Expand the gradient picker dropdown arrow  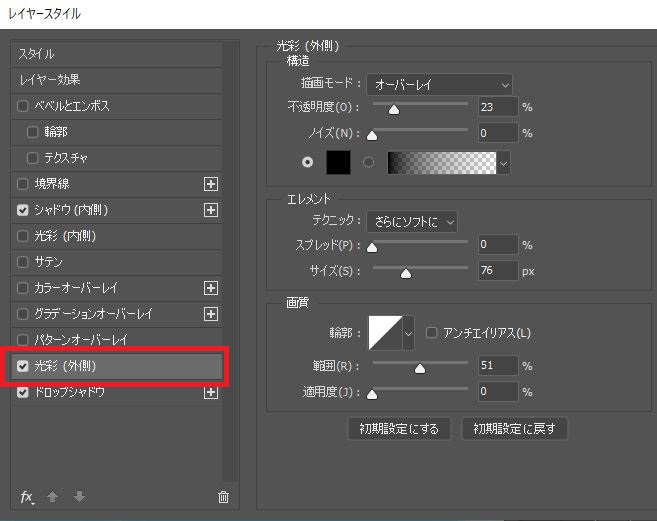504,163
